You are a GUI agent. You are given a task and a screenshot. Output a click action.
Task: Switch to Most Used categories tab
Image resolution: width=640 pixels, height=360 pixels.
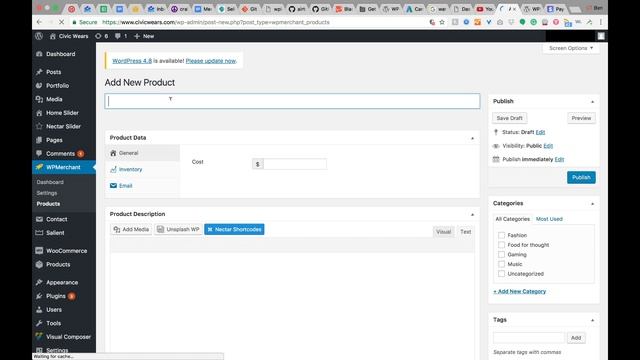[x=549, y=219]
